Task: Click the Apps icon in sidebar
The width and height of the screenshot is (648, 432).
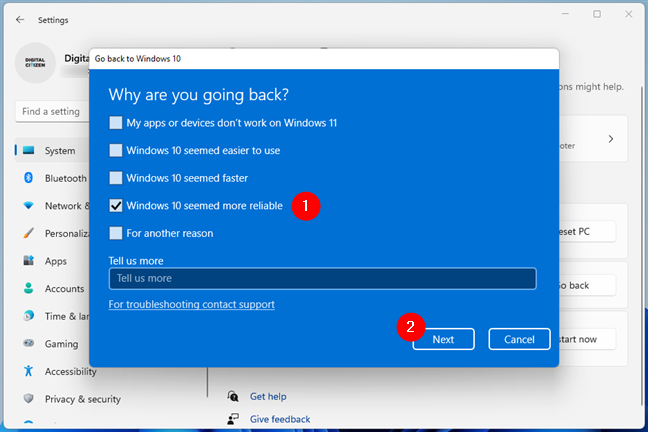Action: click(x=29, y=261)
